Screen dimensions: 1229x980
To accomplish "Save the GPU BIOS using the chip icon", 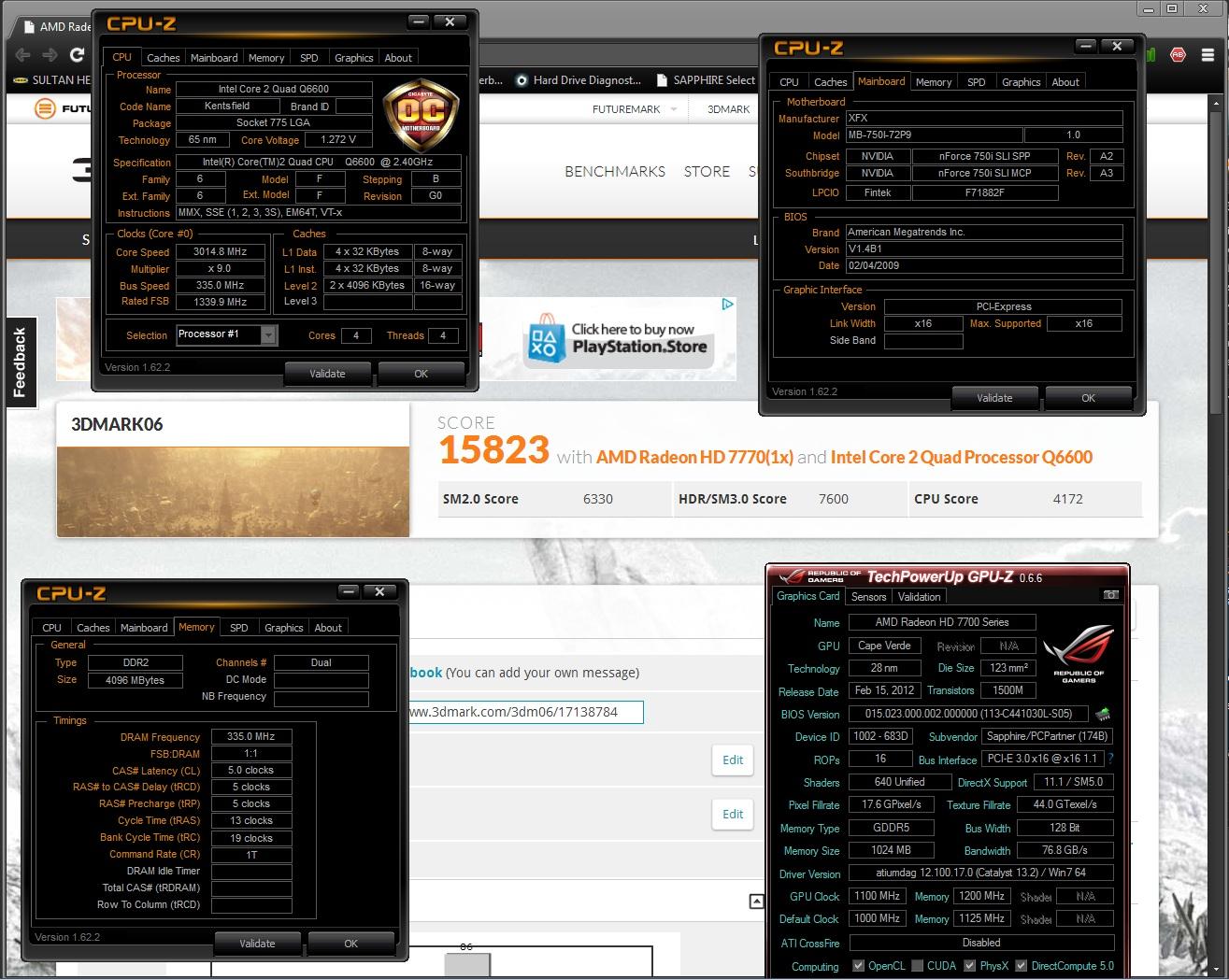I will click(x=1103, y=714).
